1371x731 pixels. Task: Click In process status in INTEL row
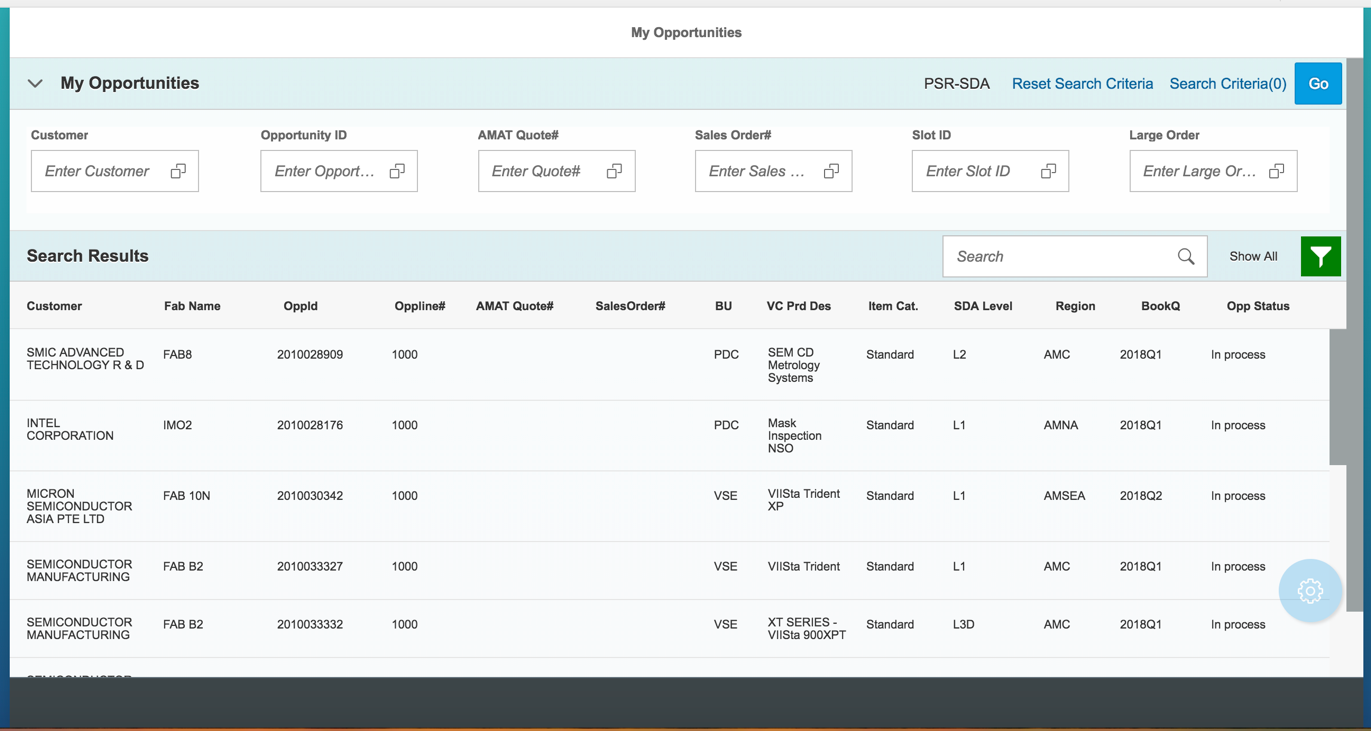(x=1238, y=425)
